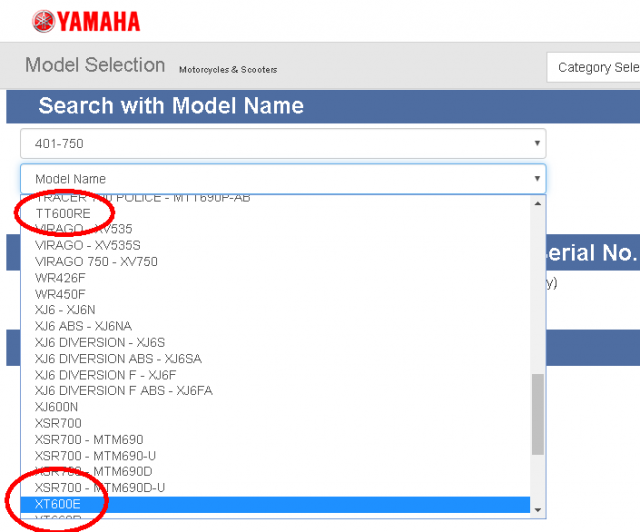This screenshot has height=532, width=640.
Task: Select XT600E highlighted option
Action: click(276, 504)
